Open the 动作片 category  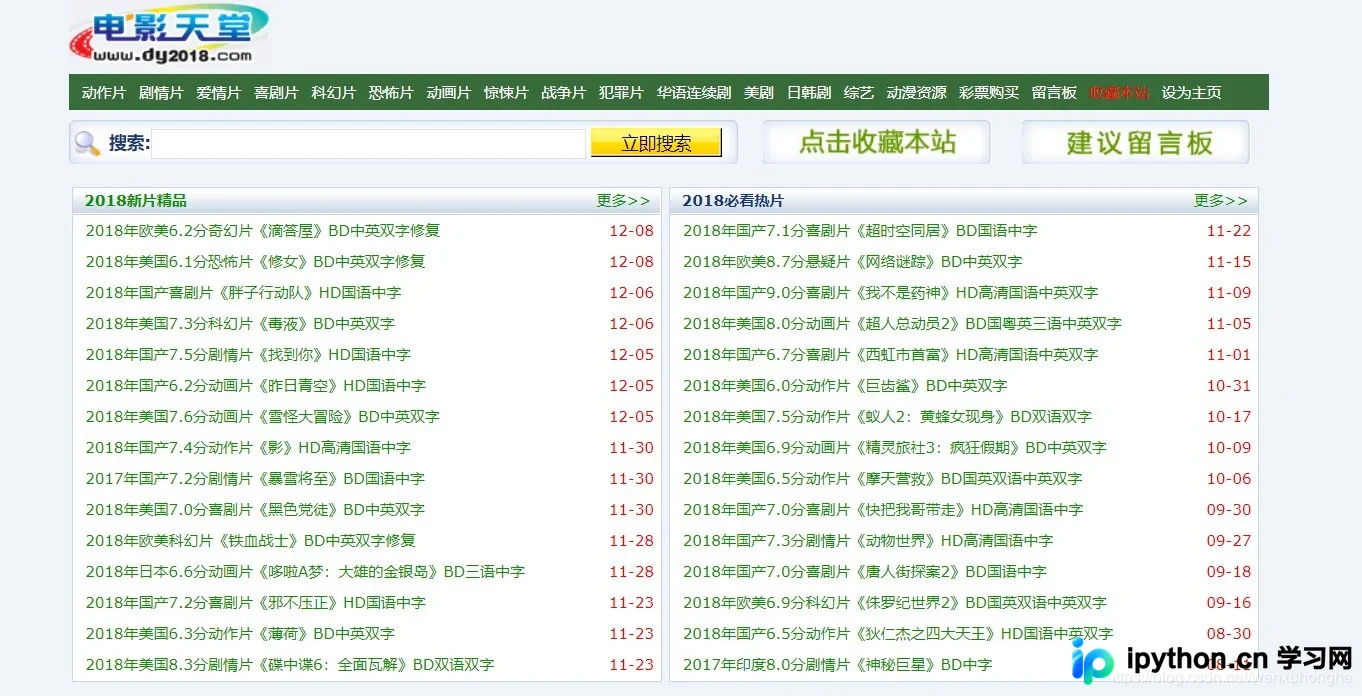[104, 93]
